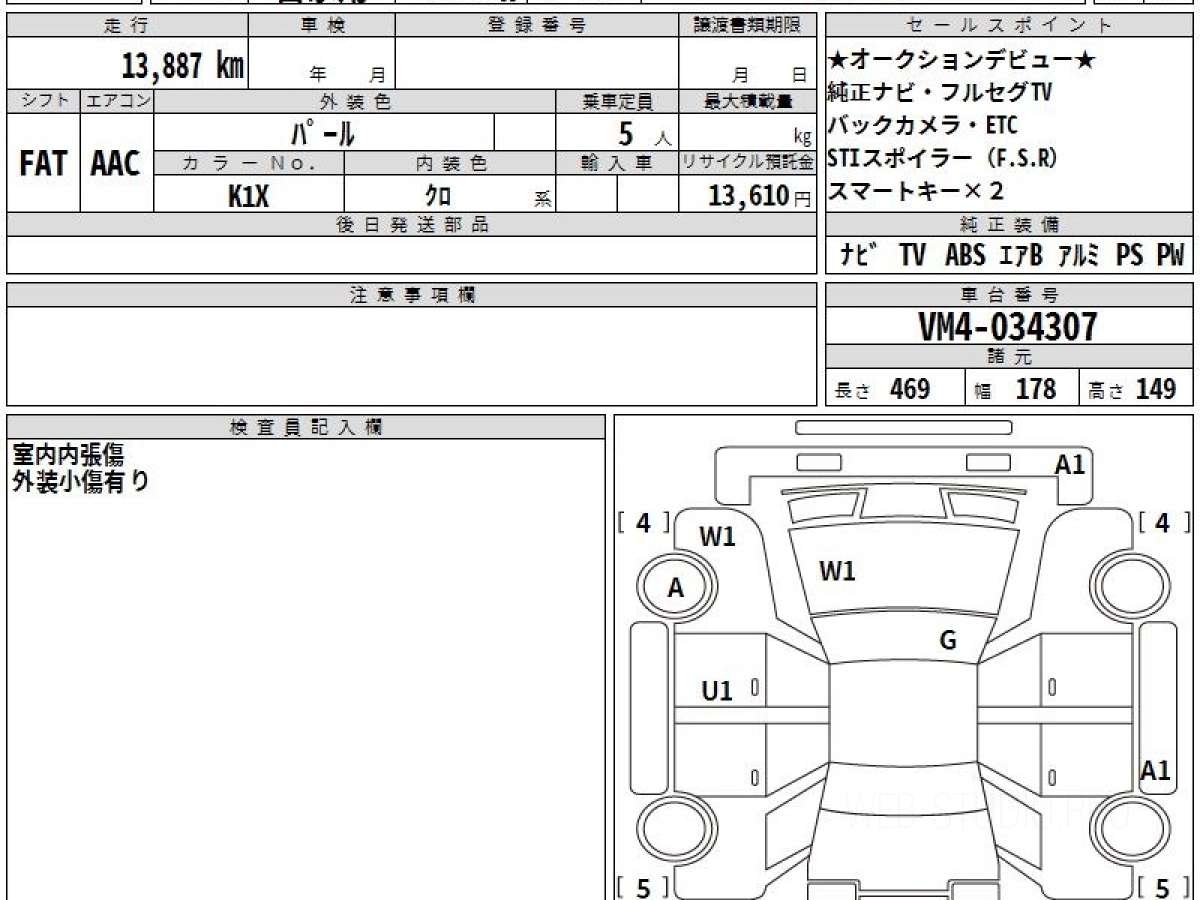Click the 登録番号 header cell

pos(537,26)
